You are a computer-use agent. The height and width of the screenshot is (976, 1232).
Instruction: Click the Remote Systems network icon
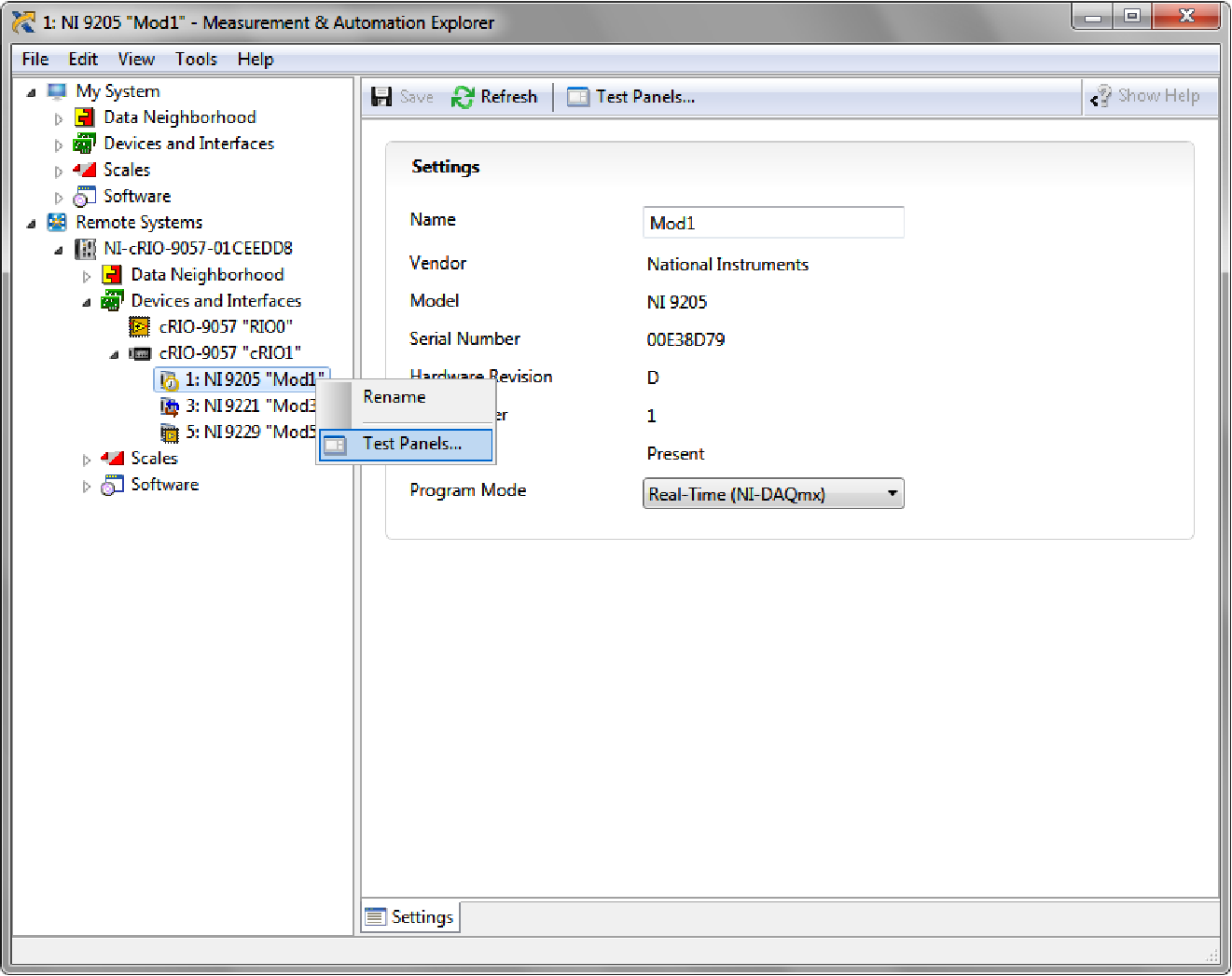57,223
